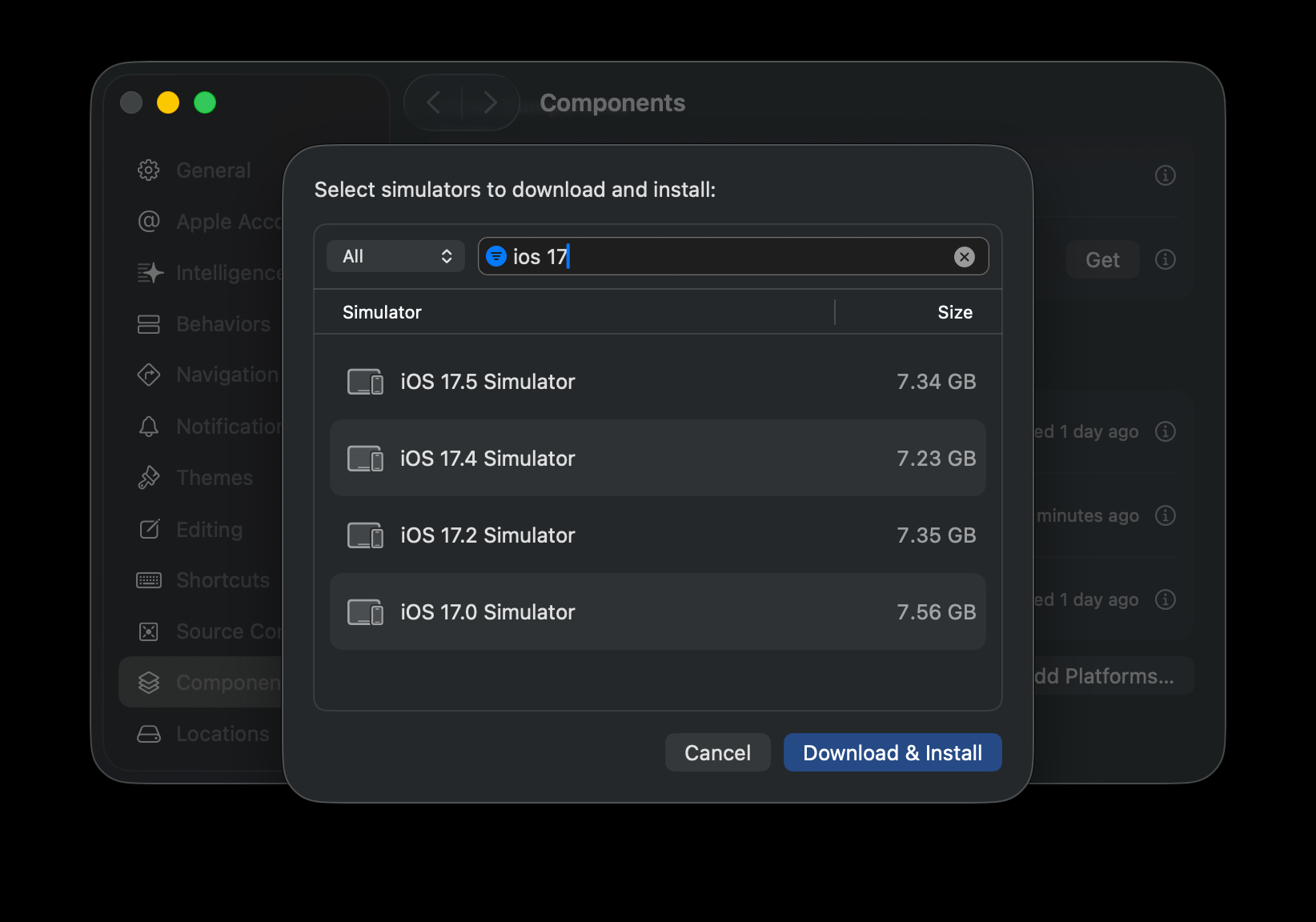The height and width of the screenshot is (922, 1316).
Task: Click info icon next to Get button
Action: (1165, 259)
